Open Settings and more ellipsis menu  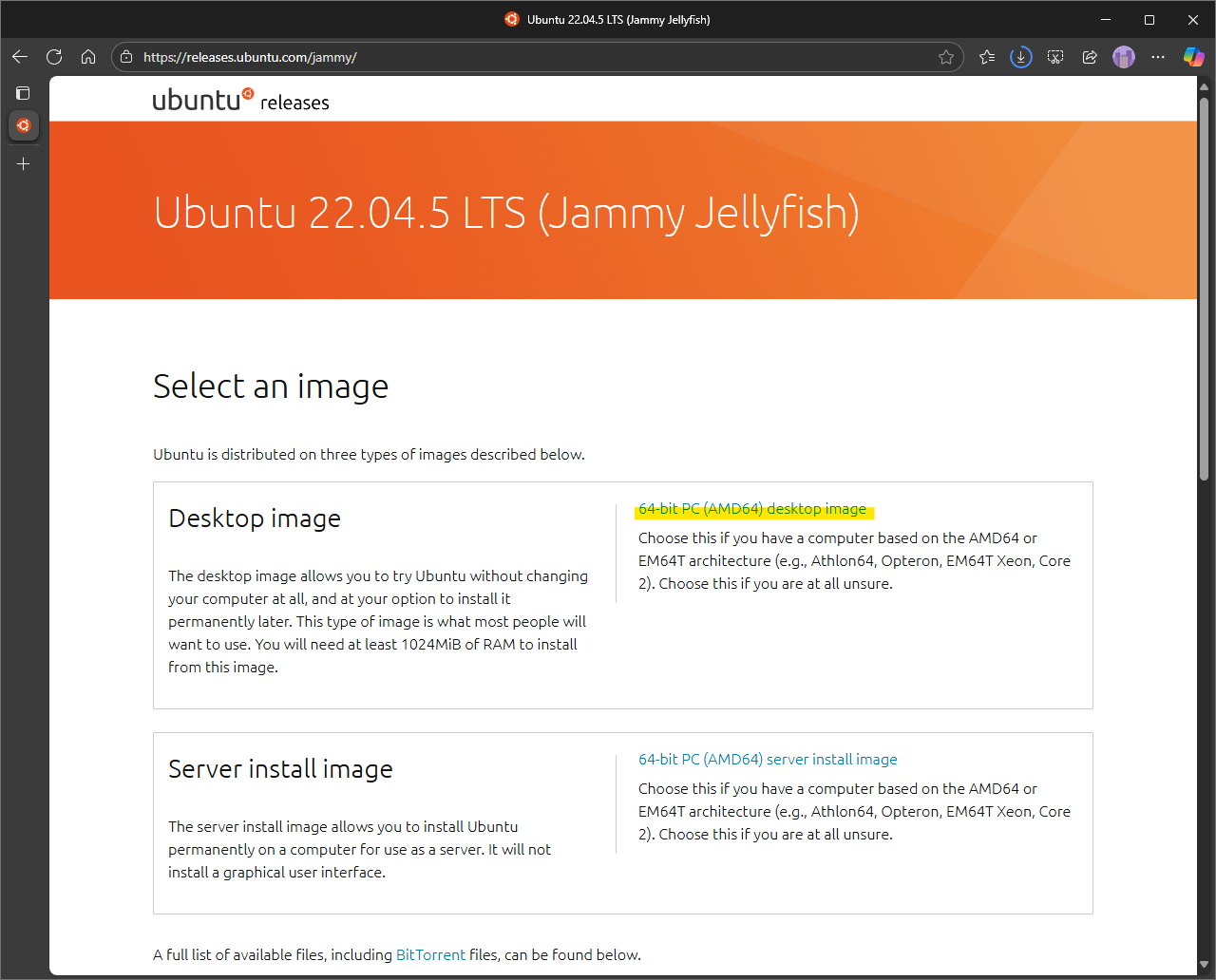(1158, 57)
